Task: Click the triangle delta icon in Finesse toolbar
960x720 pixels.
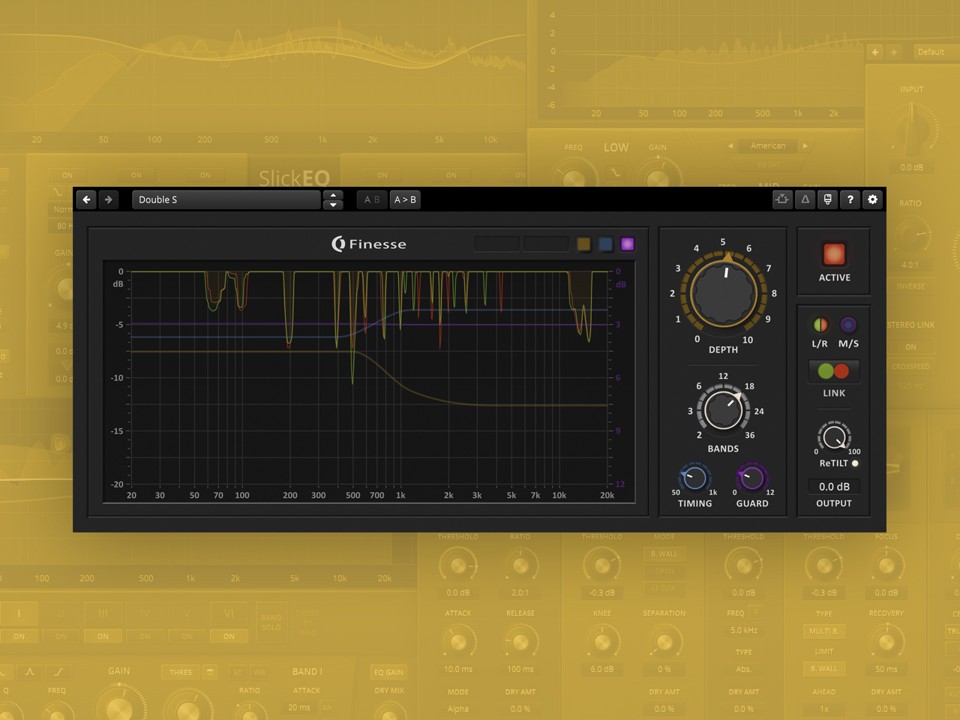Action: point(805,200)
